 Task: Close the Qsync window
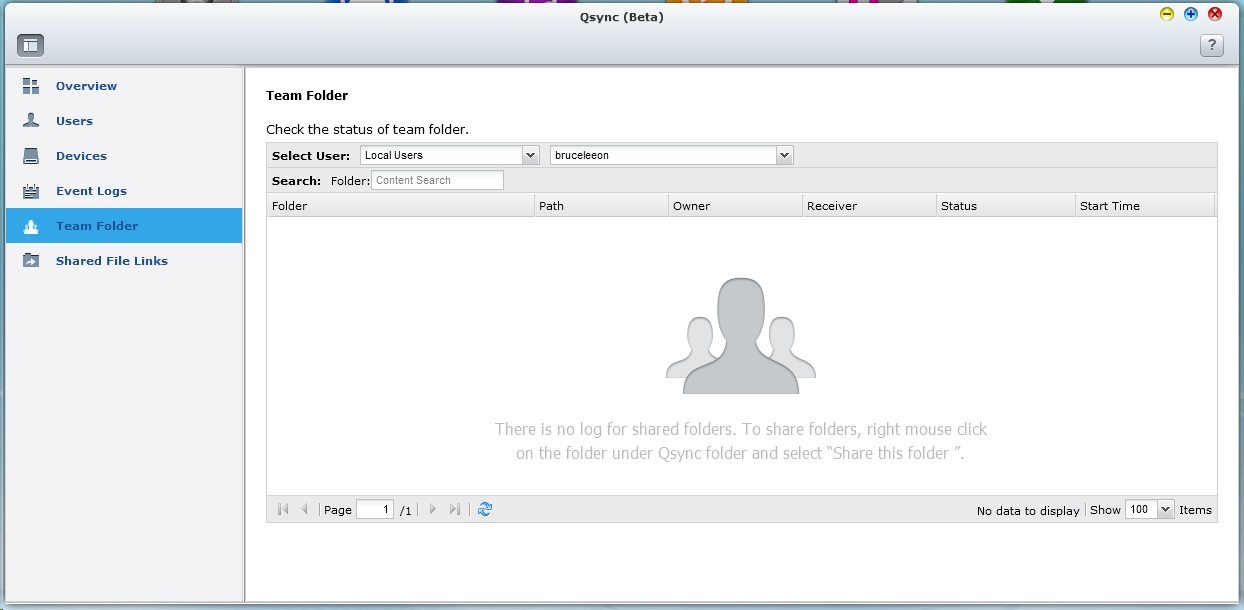(x=1215, y=14)
